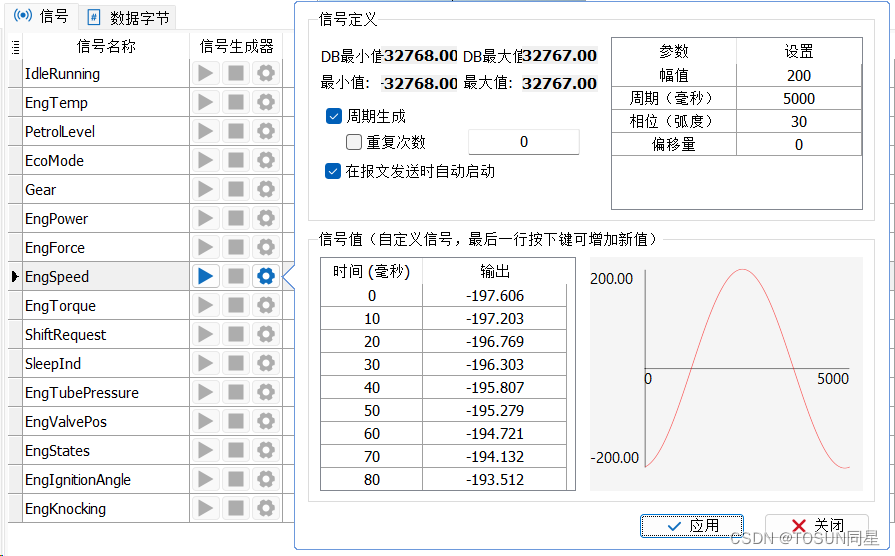Image resolution: width=895 pixels, height=556 pixels.
Task: Start the PetrolLevel signal generator
Action: [x=205, y=131]
